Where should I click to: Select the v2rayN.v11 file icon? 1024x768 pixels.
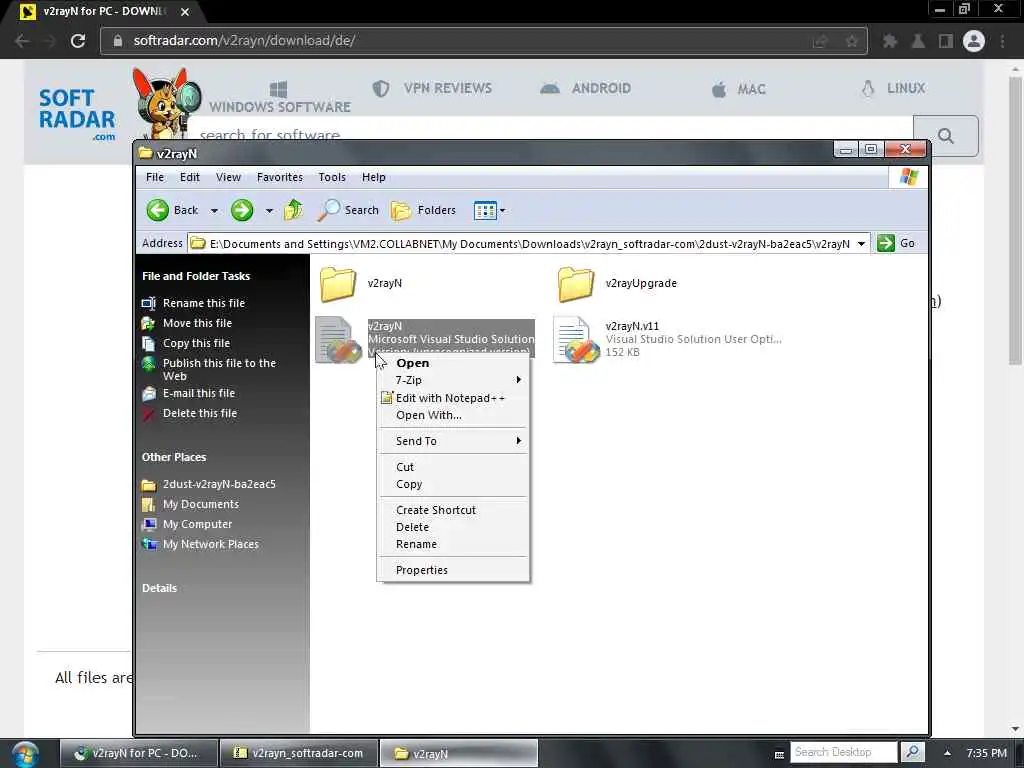576,340
